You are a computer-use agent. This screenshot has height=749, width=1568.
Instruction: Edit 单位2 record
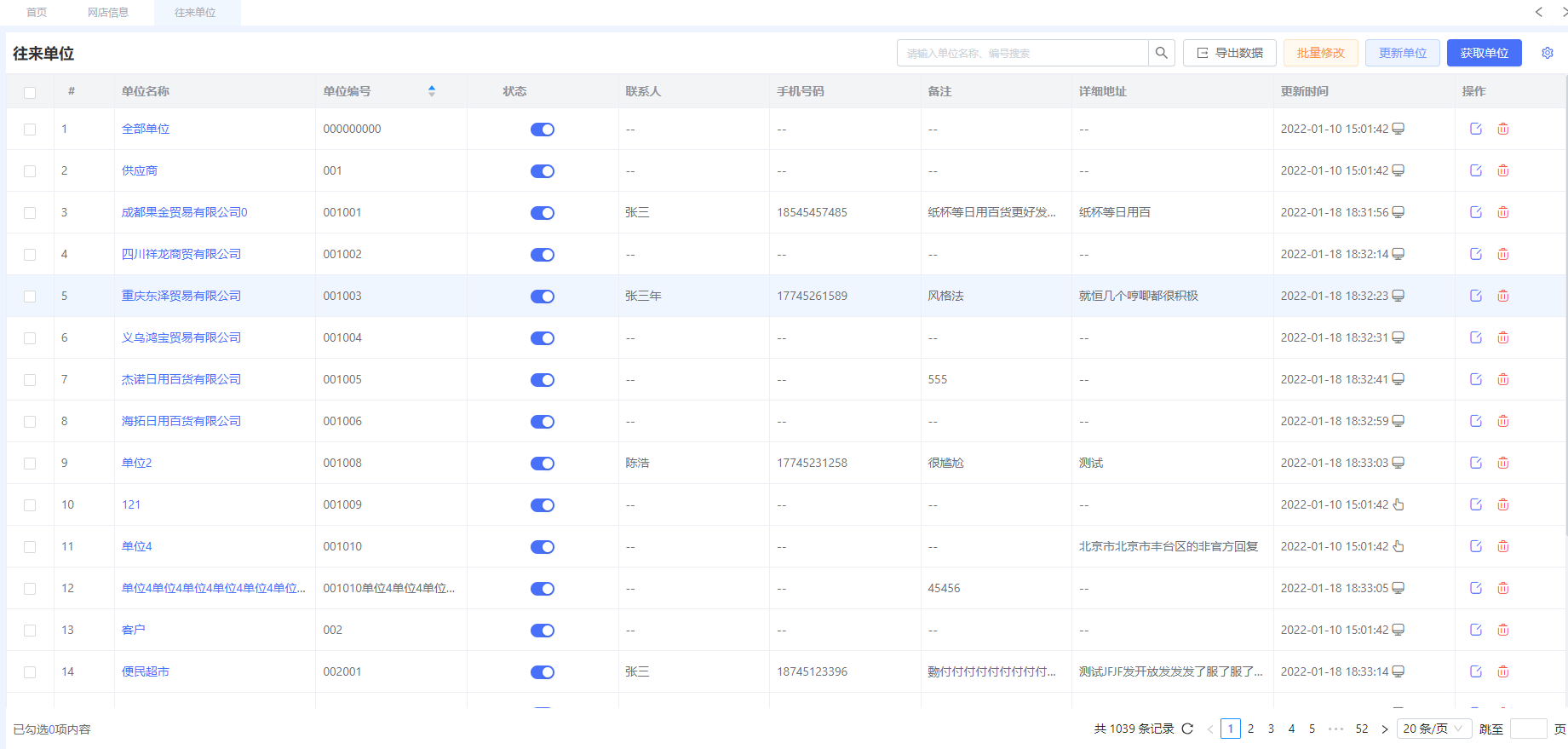[1476, 463]
